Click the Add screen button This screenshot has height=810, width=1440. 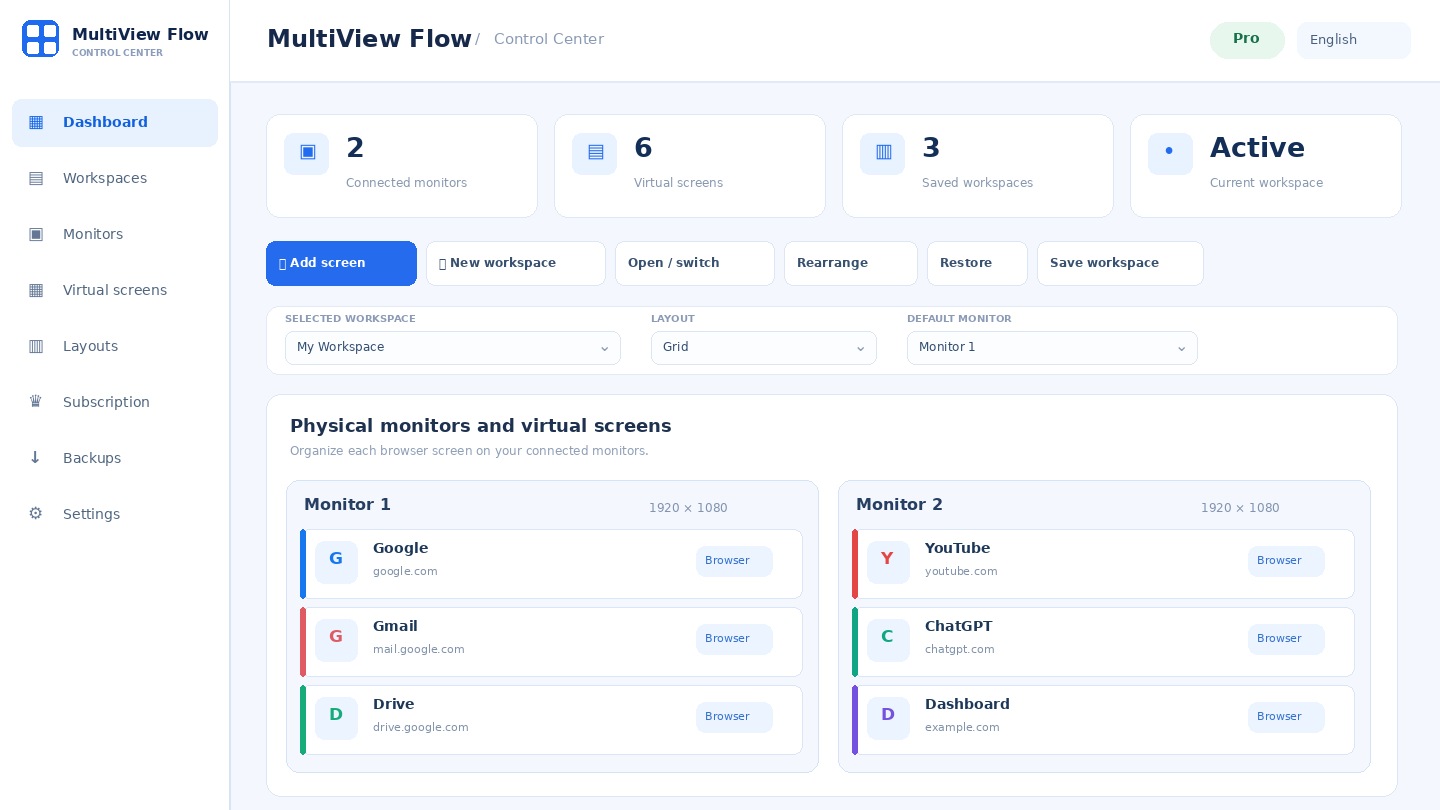(x=341, y=263)
